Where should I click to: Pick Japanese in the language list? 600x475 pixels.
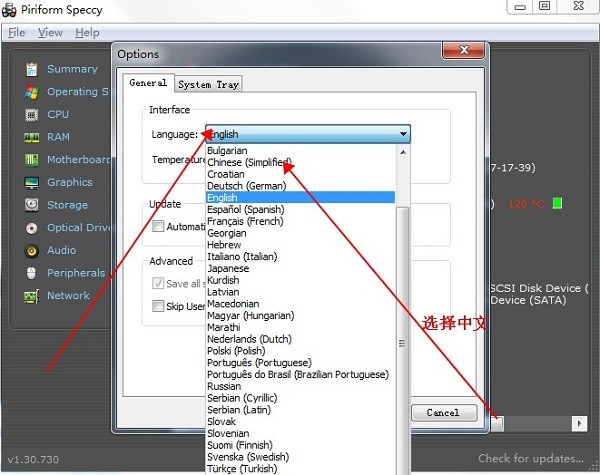coord(228,268)
